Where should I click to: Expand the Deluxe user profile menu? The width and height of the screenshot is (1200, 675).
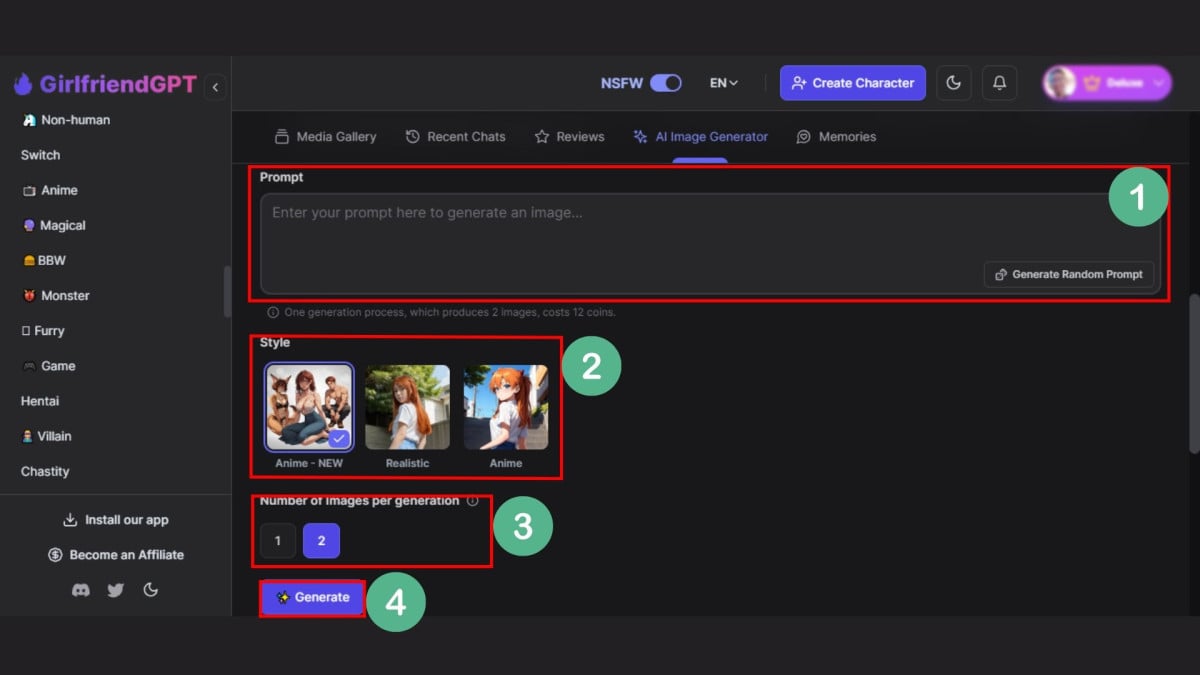(x=1107, y=83)
